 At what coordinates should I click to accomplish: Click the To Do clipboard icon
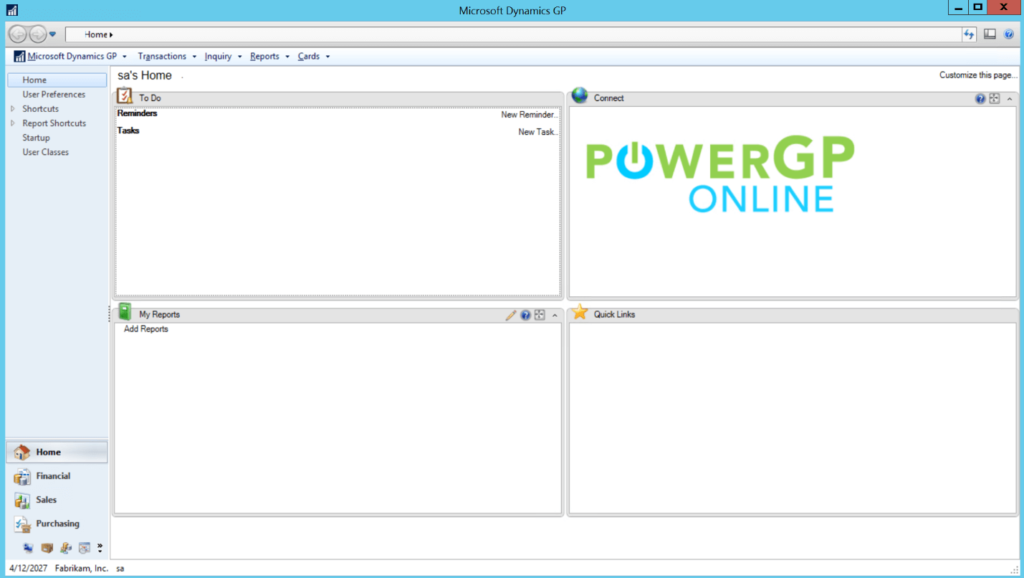[x=125, y=96]
